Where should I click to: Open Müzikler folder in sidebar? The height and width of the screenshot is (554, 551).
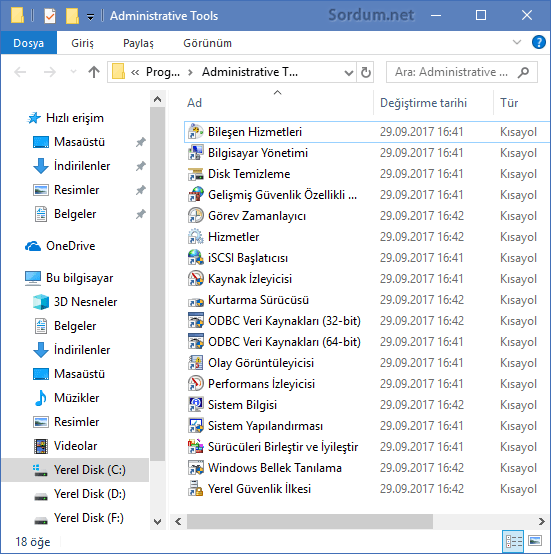click(x=66, y=398)
